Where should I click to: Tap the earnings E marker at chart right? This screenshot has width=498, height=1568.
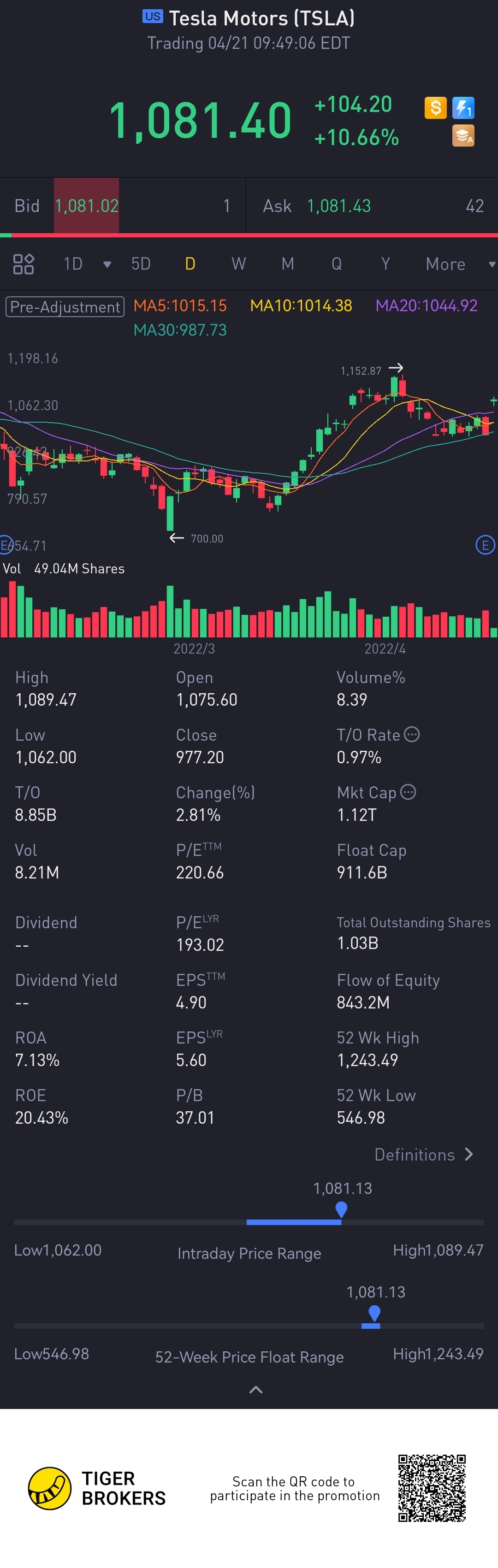(x=485, y=545)
